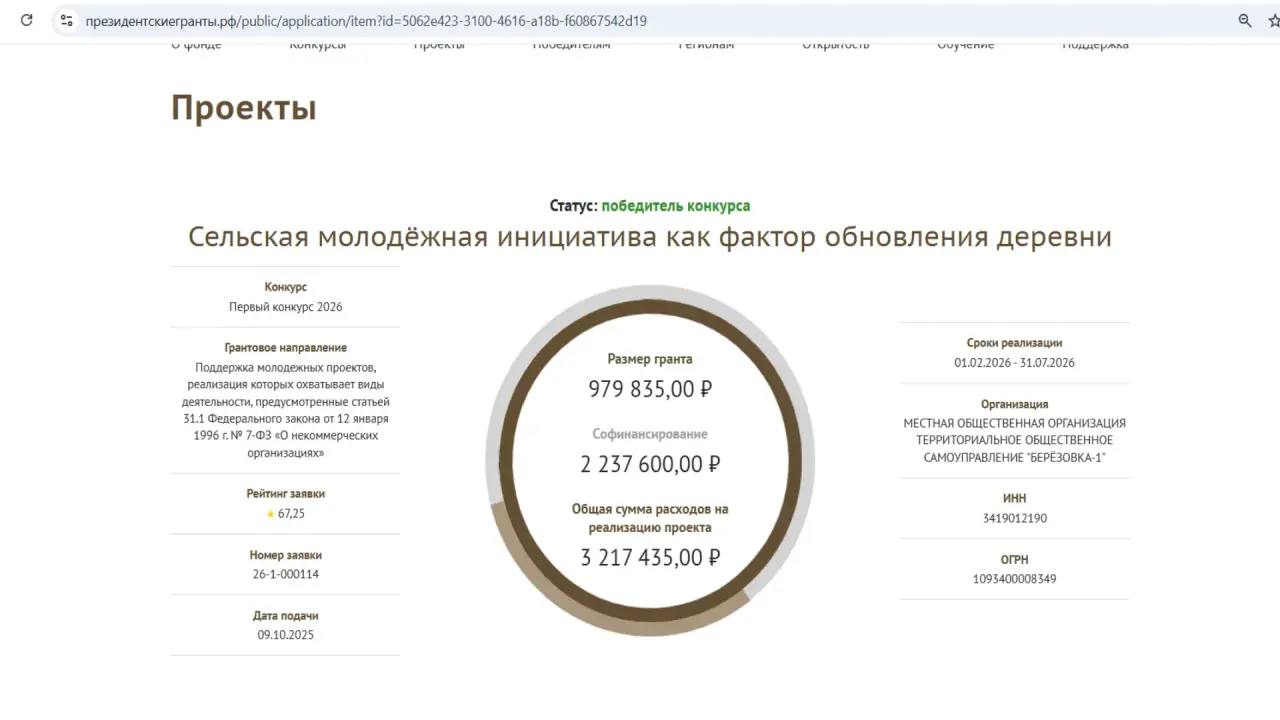The height and width of the screenshot is (720, 1280).
Task: Open the Поддержка section
Action: coord(1095,43)
